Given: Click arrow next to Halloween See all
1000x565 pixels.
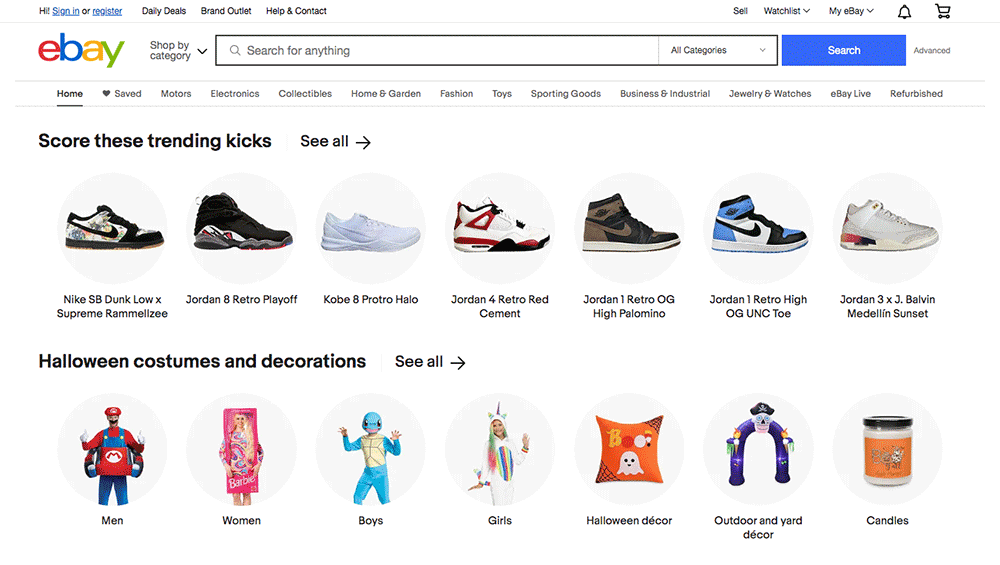Looking at the screenshot, I should [x=458, y=362].
